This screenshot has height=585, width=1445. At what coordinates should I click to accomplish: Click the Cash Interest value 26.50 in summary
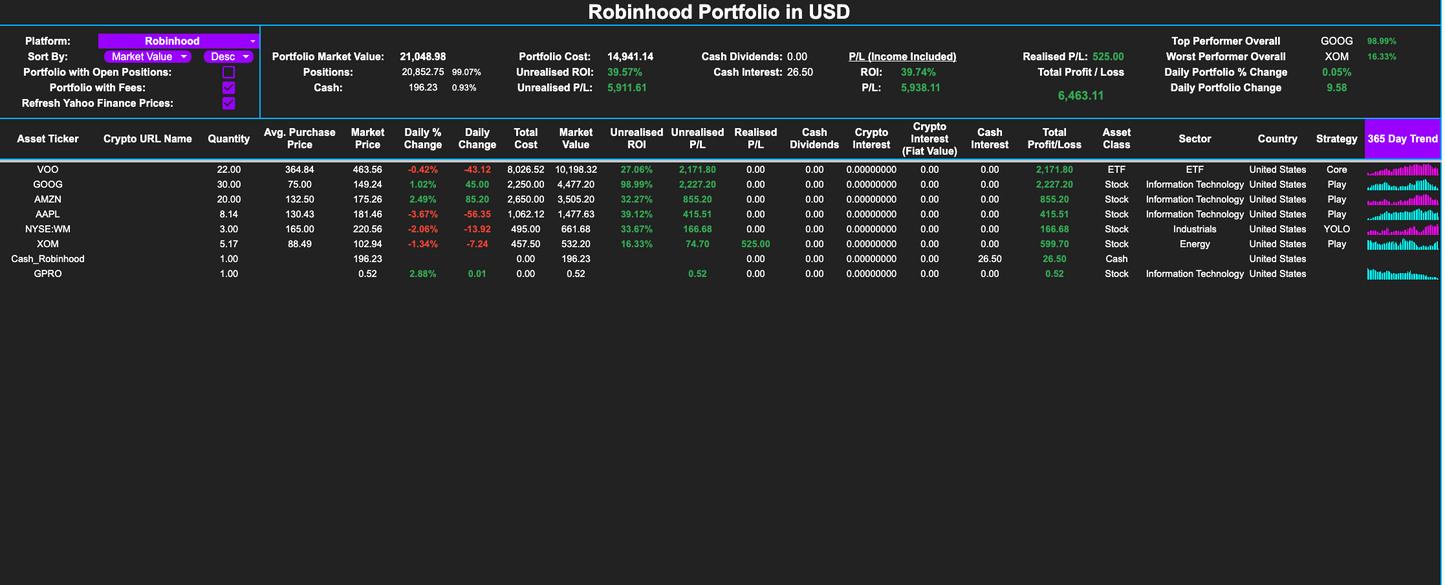(x=800, y=72)
